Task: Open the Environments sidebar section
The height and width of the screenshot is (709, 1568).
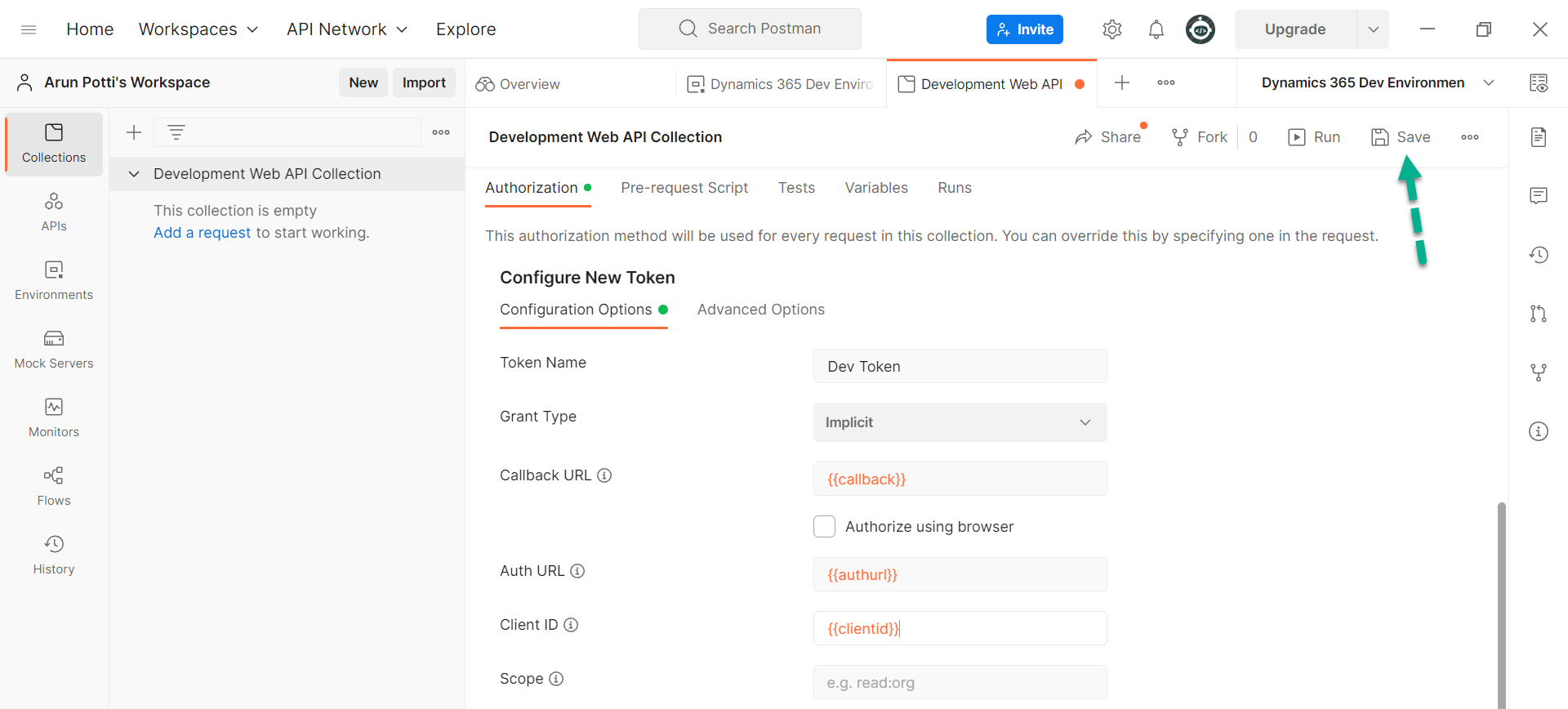Action: point(54,281)
